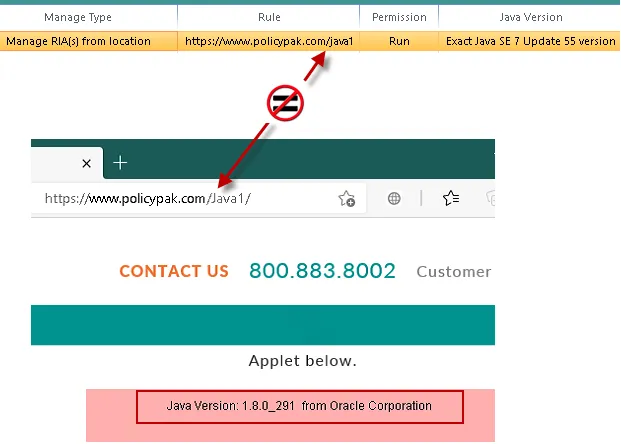Select the Manage RIA(s) from location row

pos(310,41)
